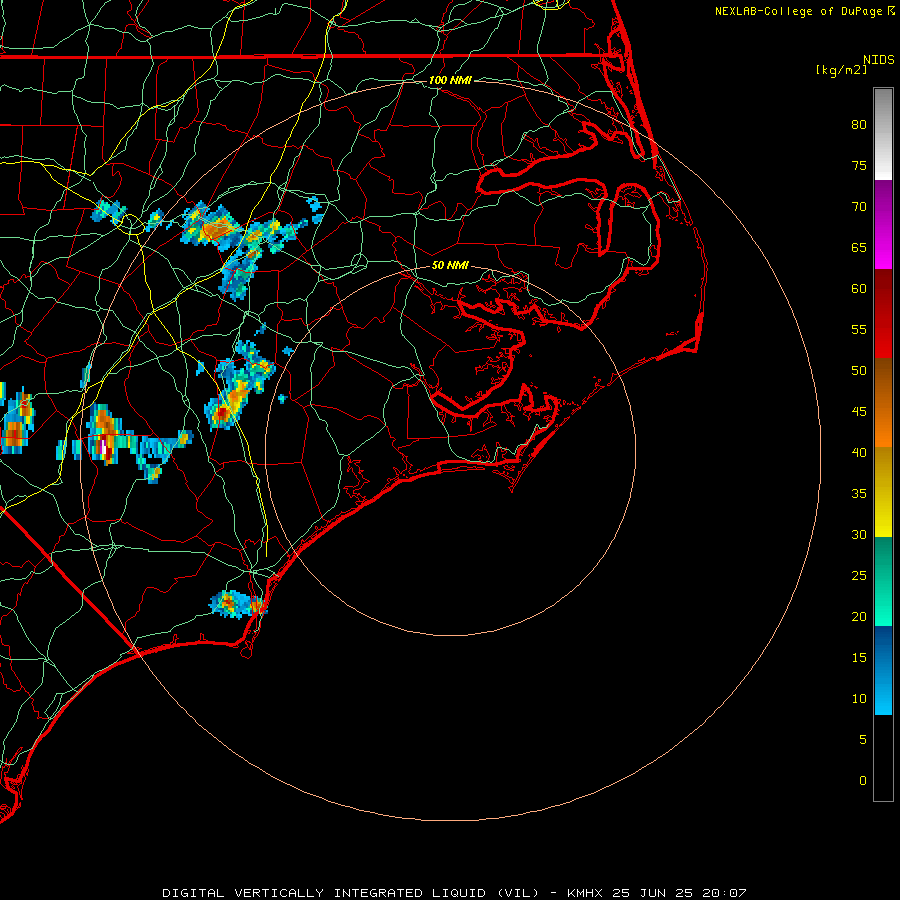Click the NIDS label

tap(878, 60)
